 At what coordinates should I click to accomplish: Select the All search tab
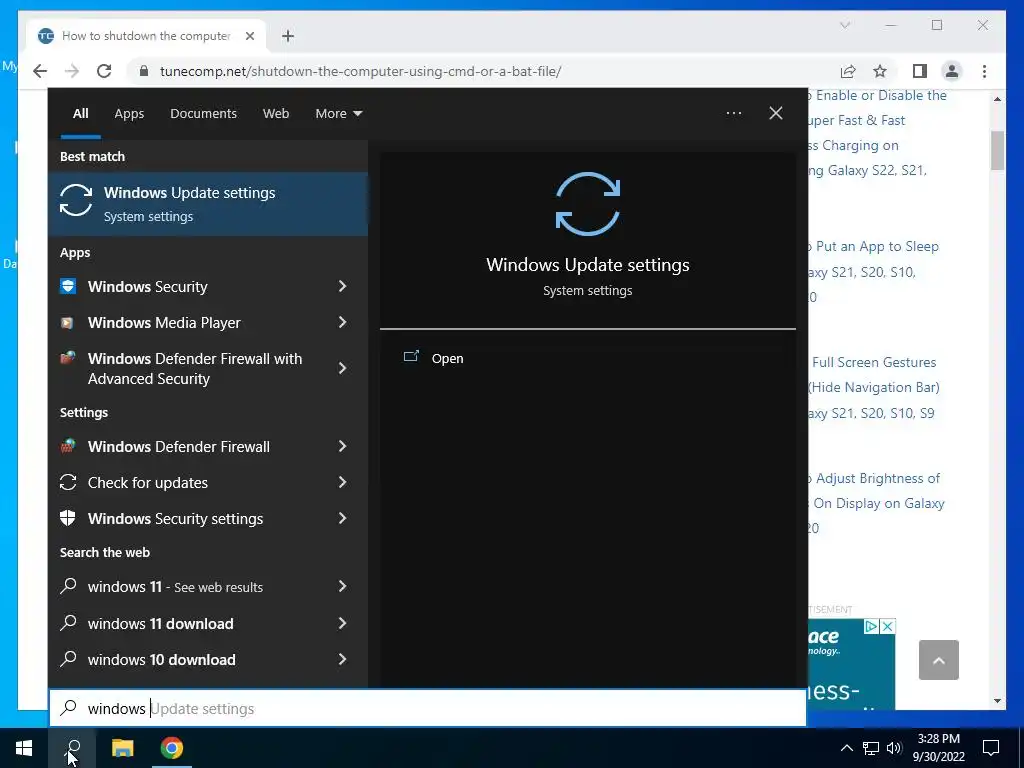click(x=80, y=113)
